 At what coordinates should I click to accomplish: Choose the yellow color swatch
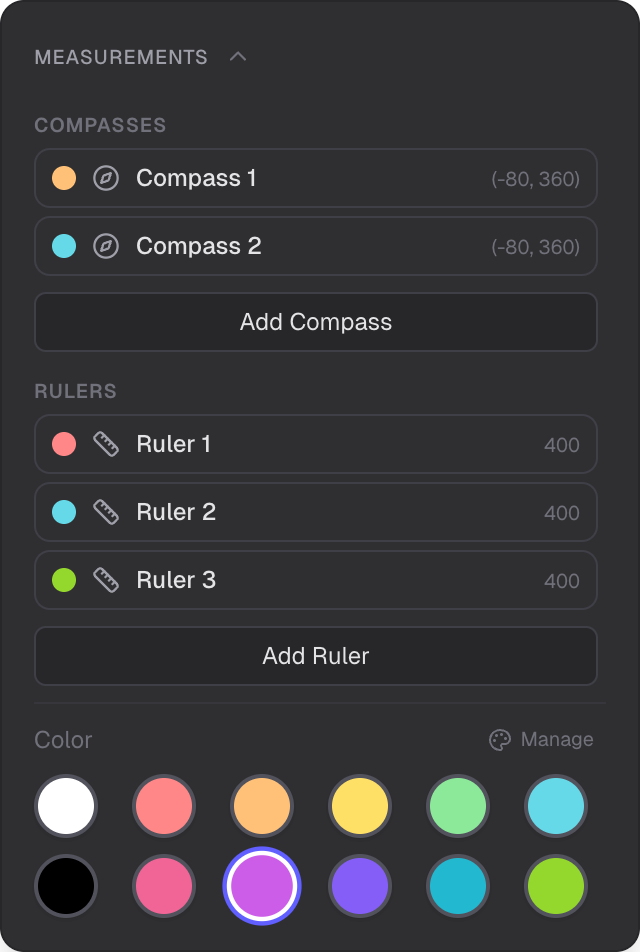(360, 805)
